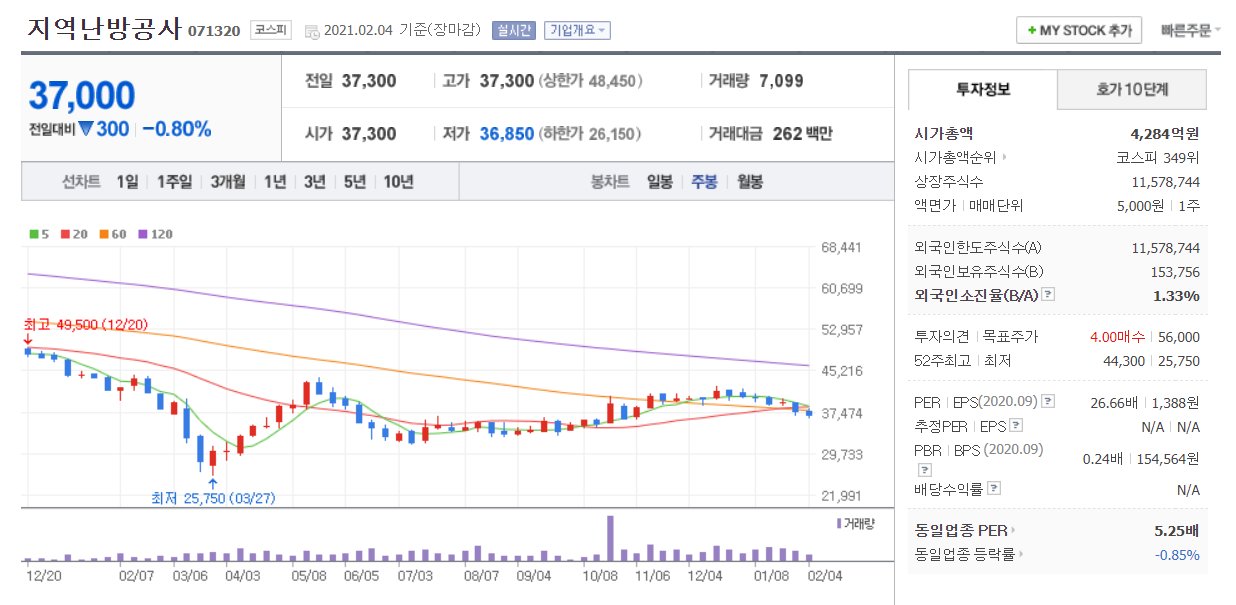The height and width of the screenshot is (605, 1236).
Task: Click the -0.80% change rate
Action: coord(177,129)
